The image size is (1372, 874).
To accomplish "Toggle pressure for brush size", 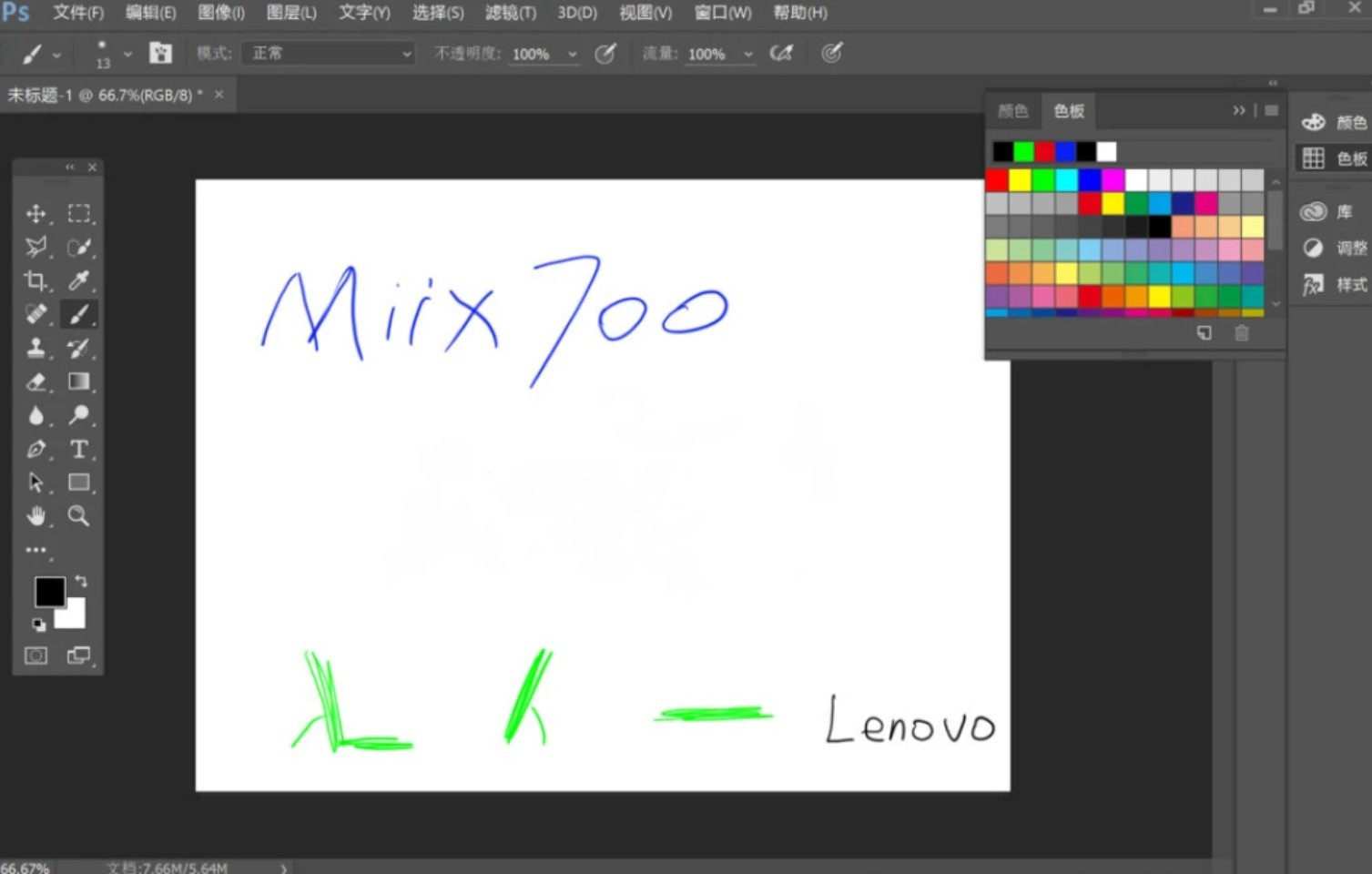I will 831,53.
